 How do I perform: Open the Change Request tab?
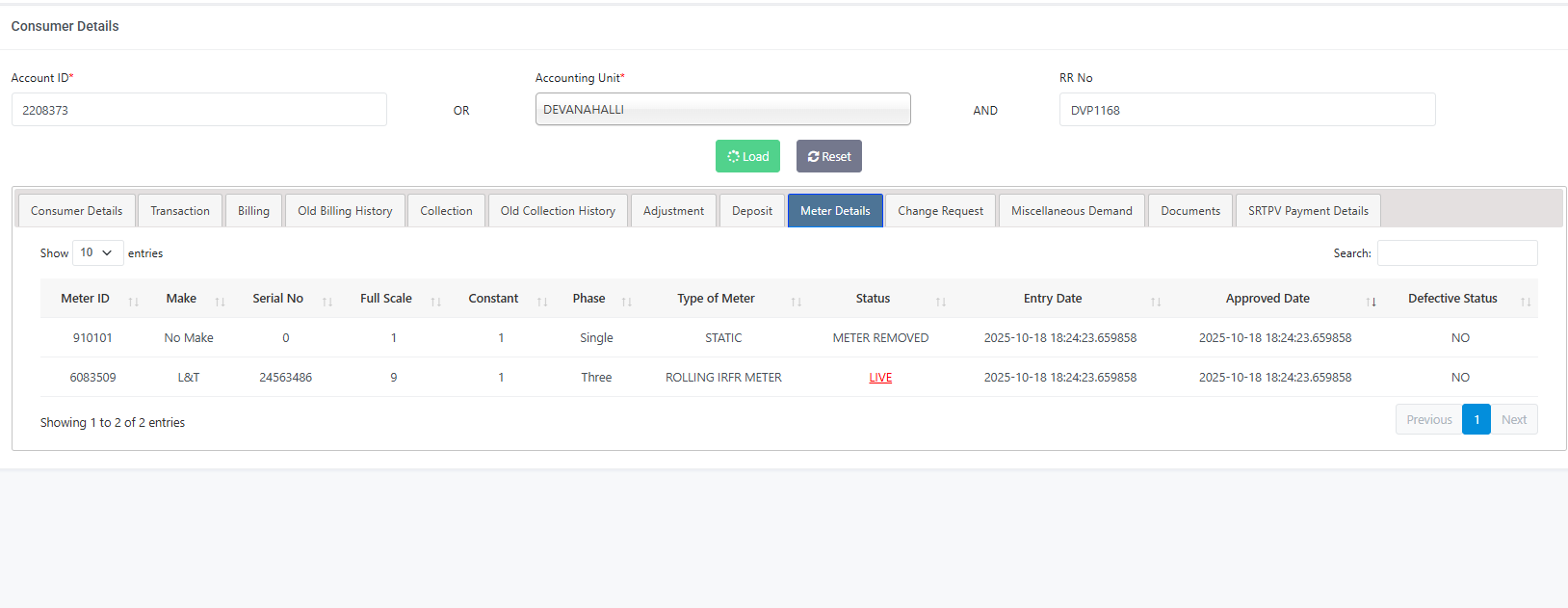coord(940,211)
